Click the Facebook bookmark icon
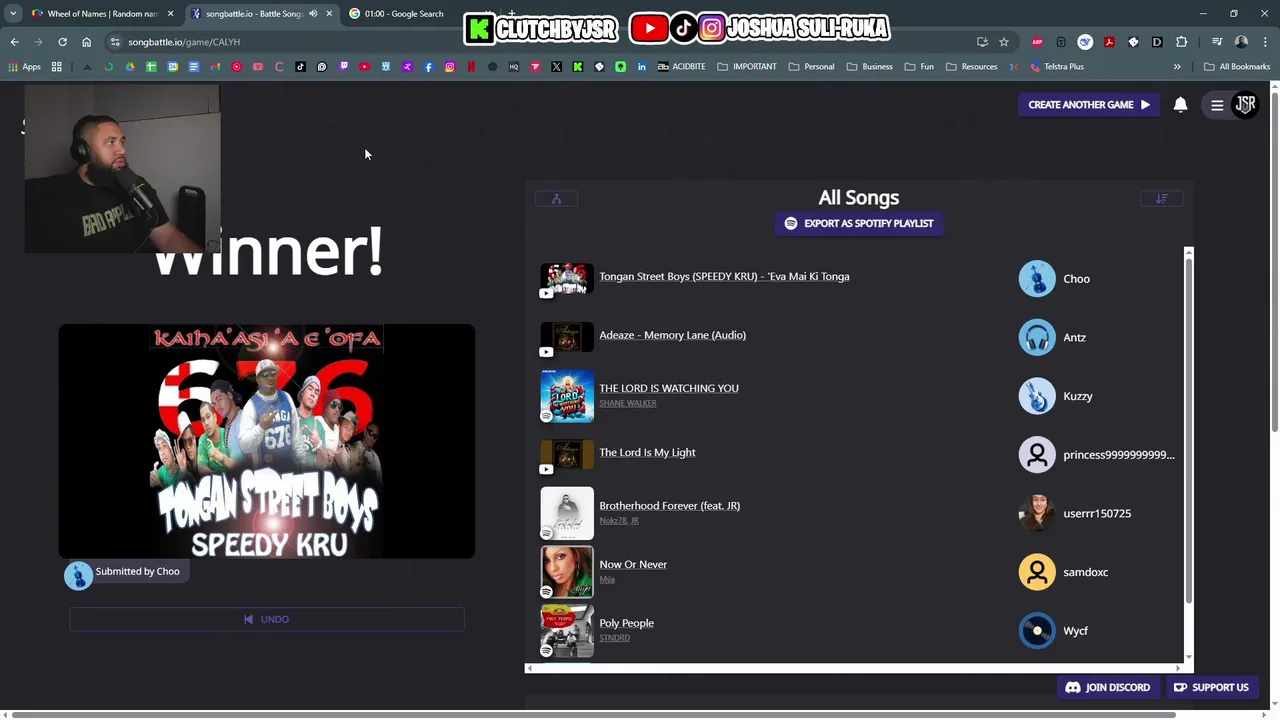This screenshot has height=720, width=1280. click(429, 67)
